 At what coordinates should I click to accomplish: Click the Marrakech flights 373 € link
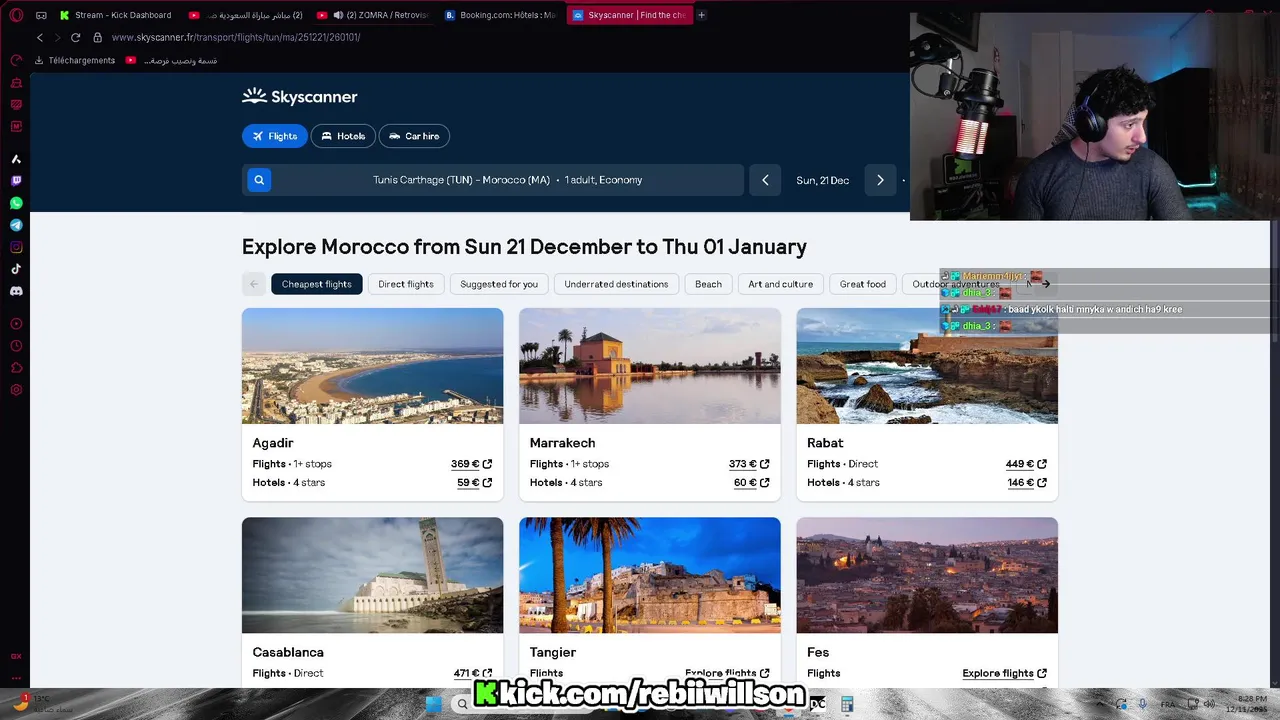[x=749, y=464]
